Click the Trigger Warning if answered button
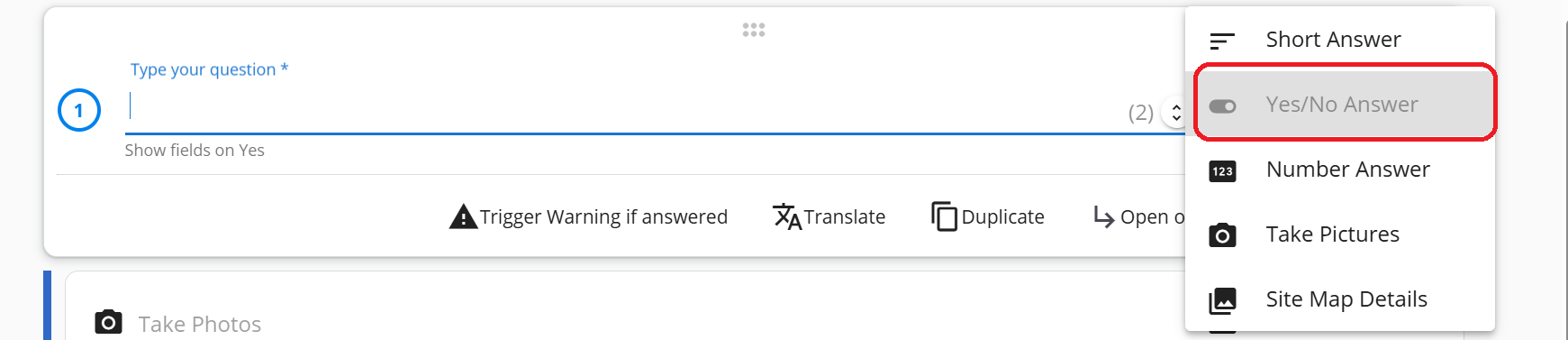 (x=588, y=216)
